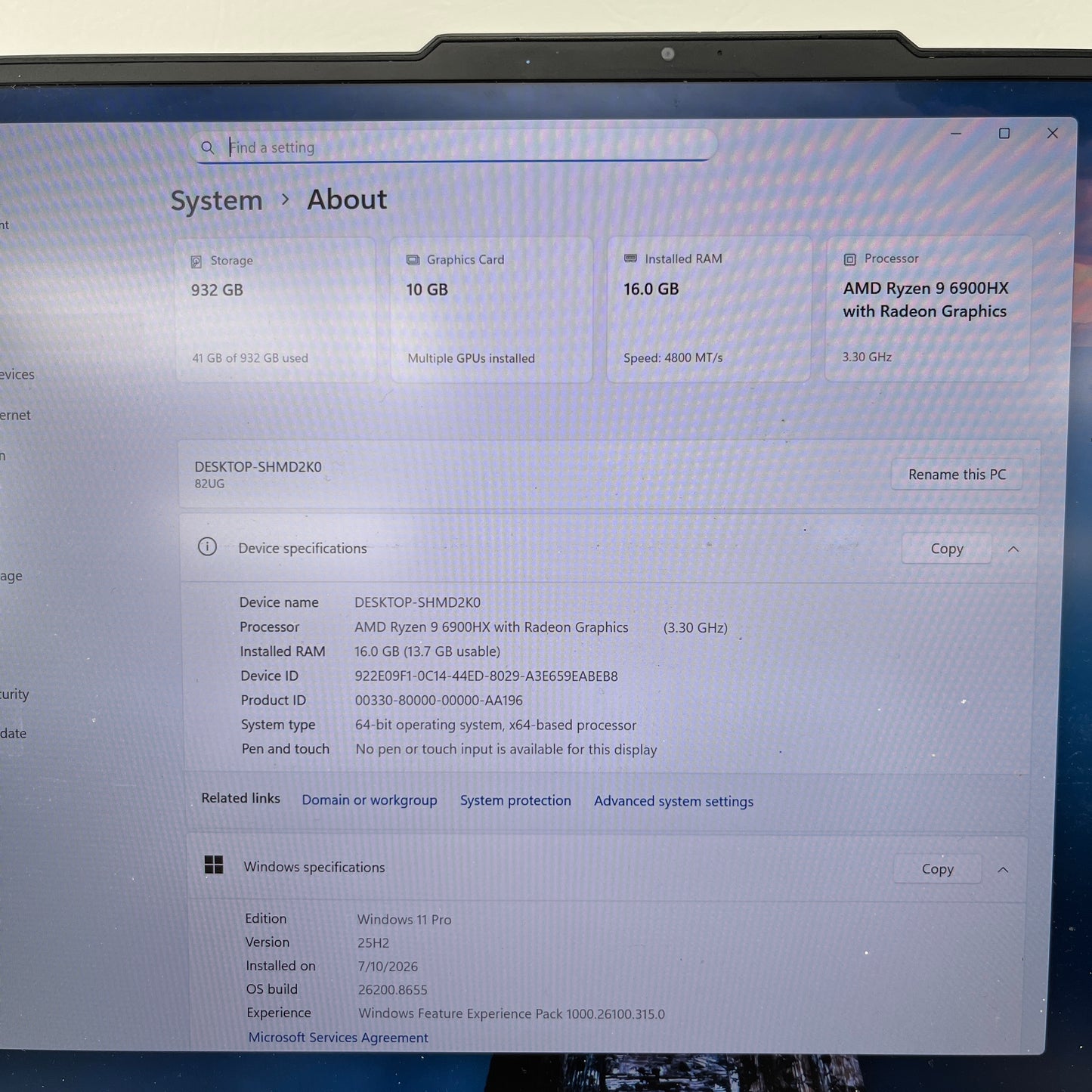Click the Device specifications info icon

coord(207,546)
